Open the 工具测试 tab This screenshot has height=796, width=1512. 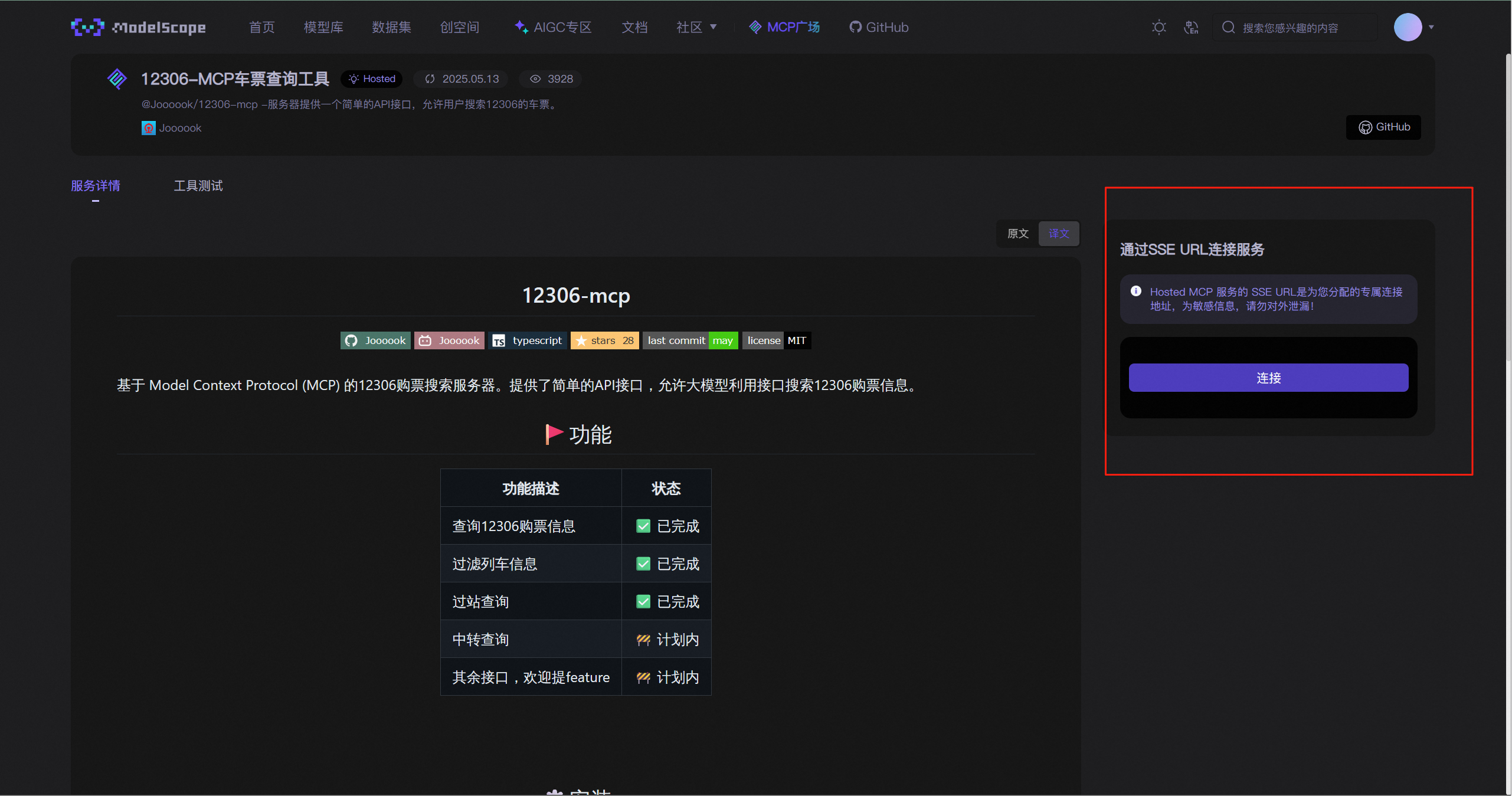click(x=198, y=186)
